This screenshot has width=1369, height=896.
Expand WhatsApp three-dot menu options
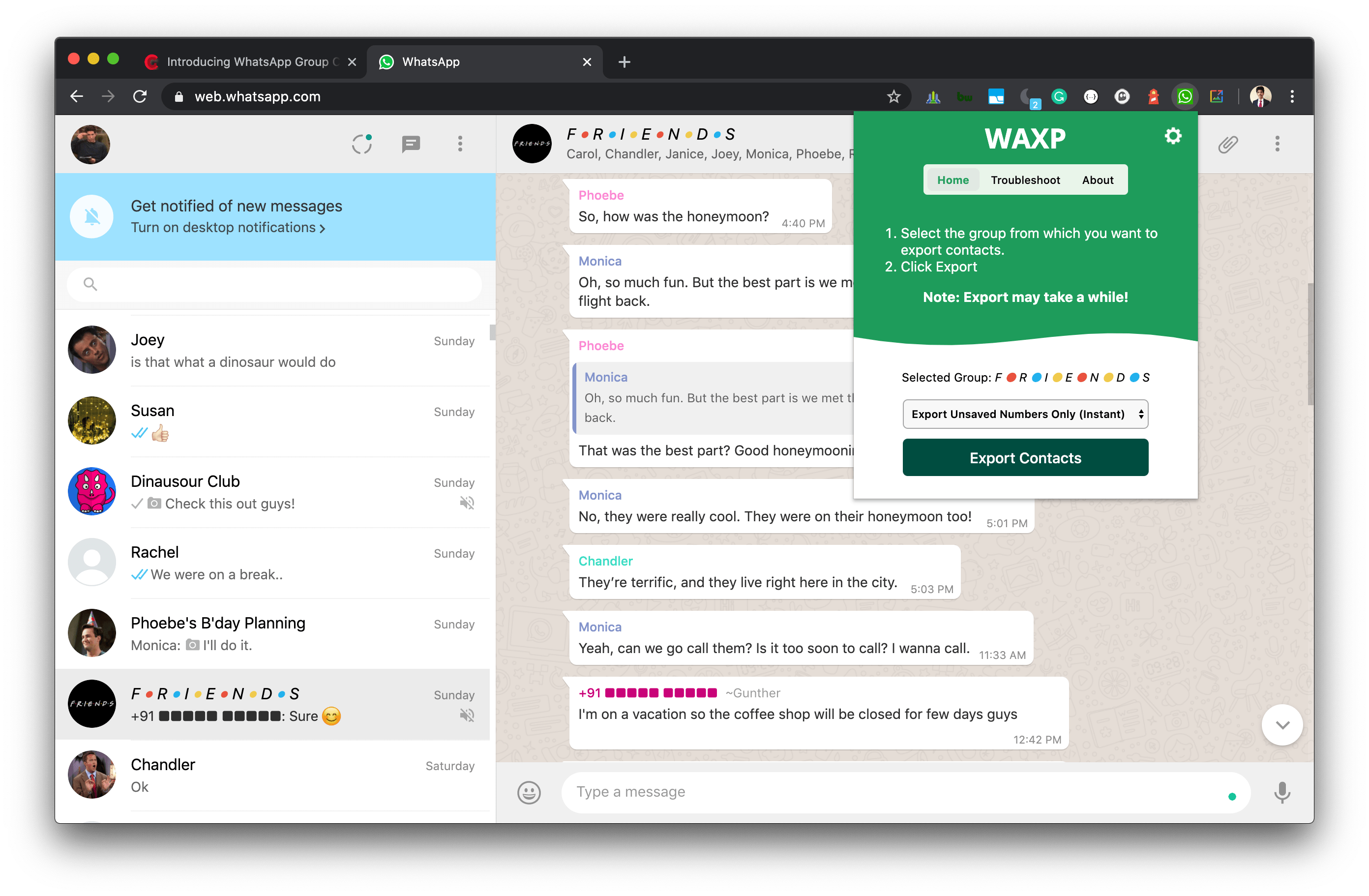click(x=460, y=144)
